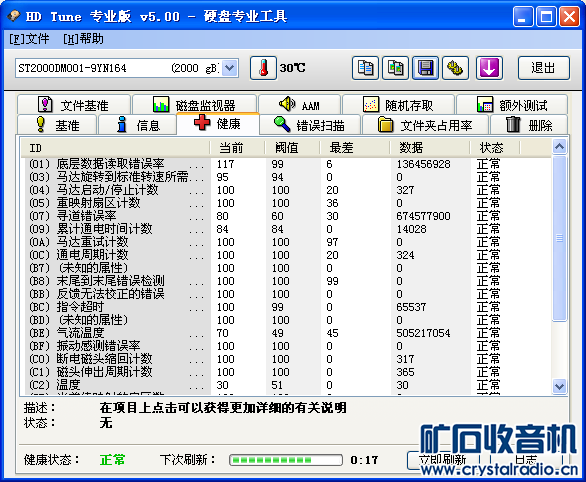The height and width of the screenshot is (482, 586).
Task: Click the 最差 column header
Action: [355, 148]
